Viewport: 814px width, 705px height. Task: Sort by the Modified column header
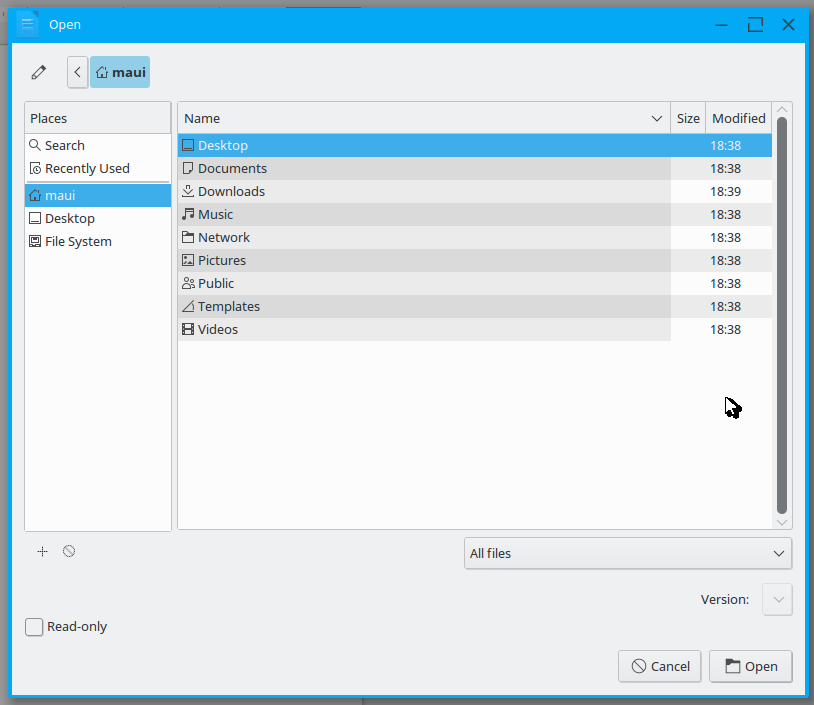738,118
